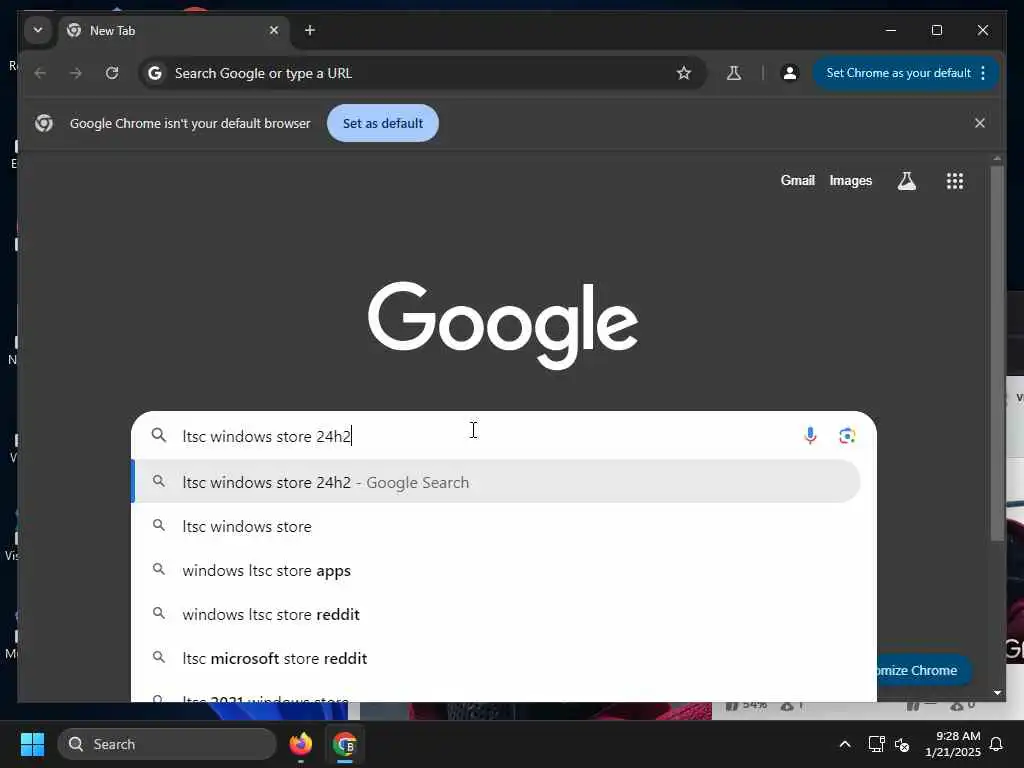Click the network icon in system tray
Image resolution: width=1024 pixels, height=768 pixels.
click(876, 744)
